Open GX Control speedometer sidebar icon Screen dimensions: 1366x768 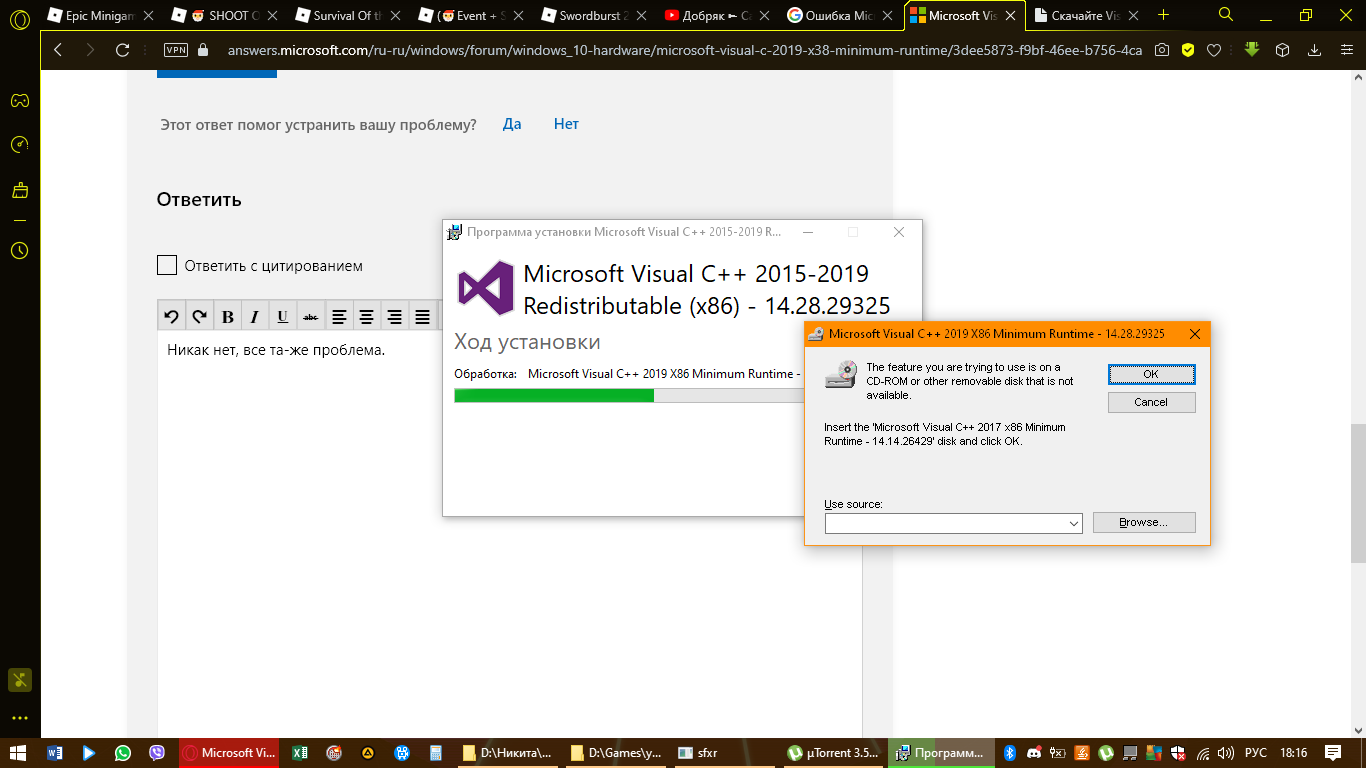pos(19,145)
